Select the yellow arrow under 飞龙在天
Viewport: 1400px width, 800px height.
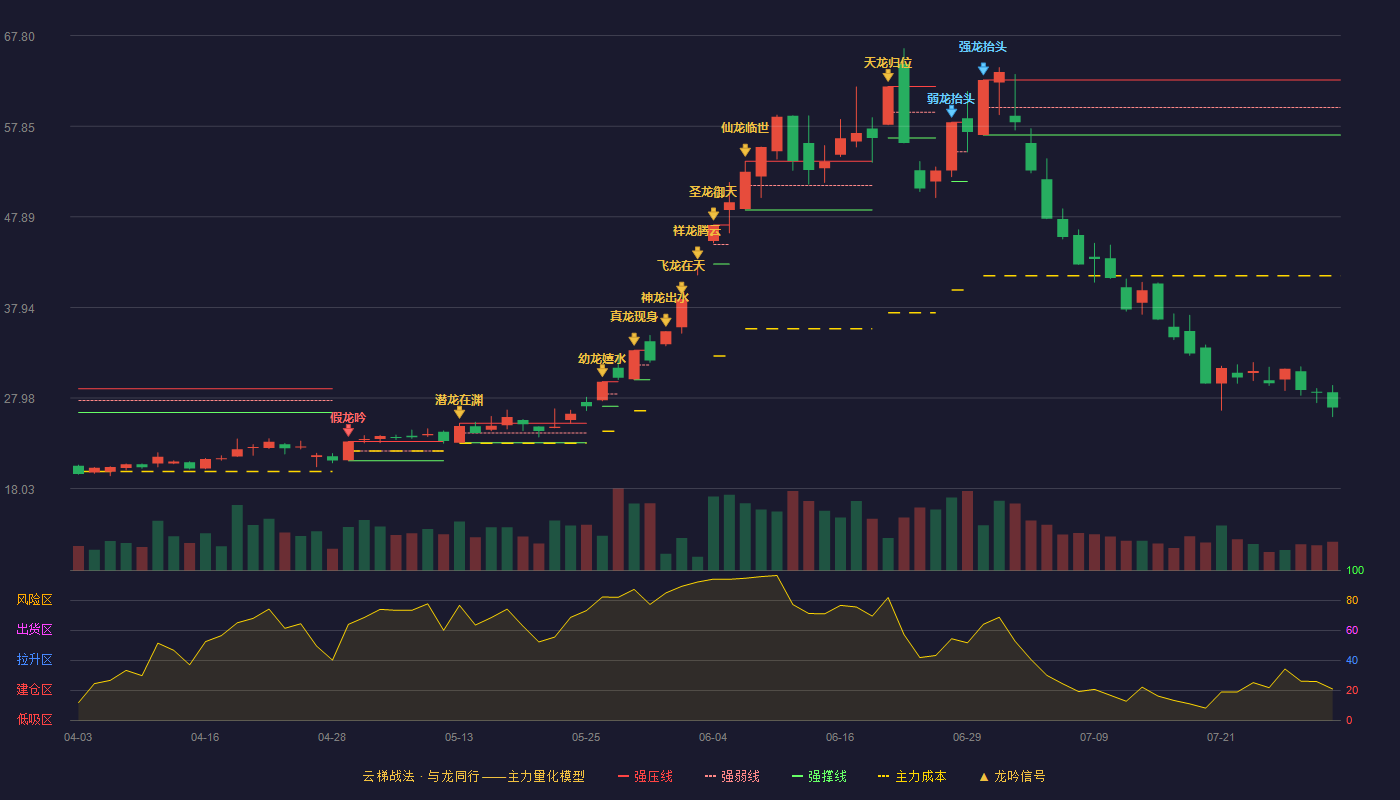(x=682, y=288)
